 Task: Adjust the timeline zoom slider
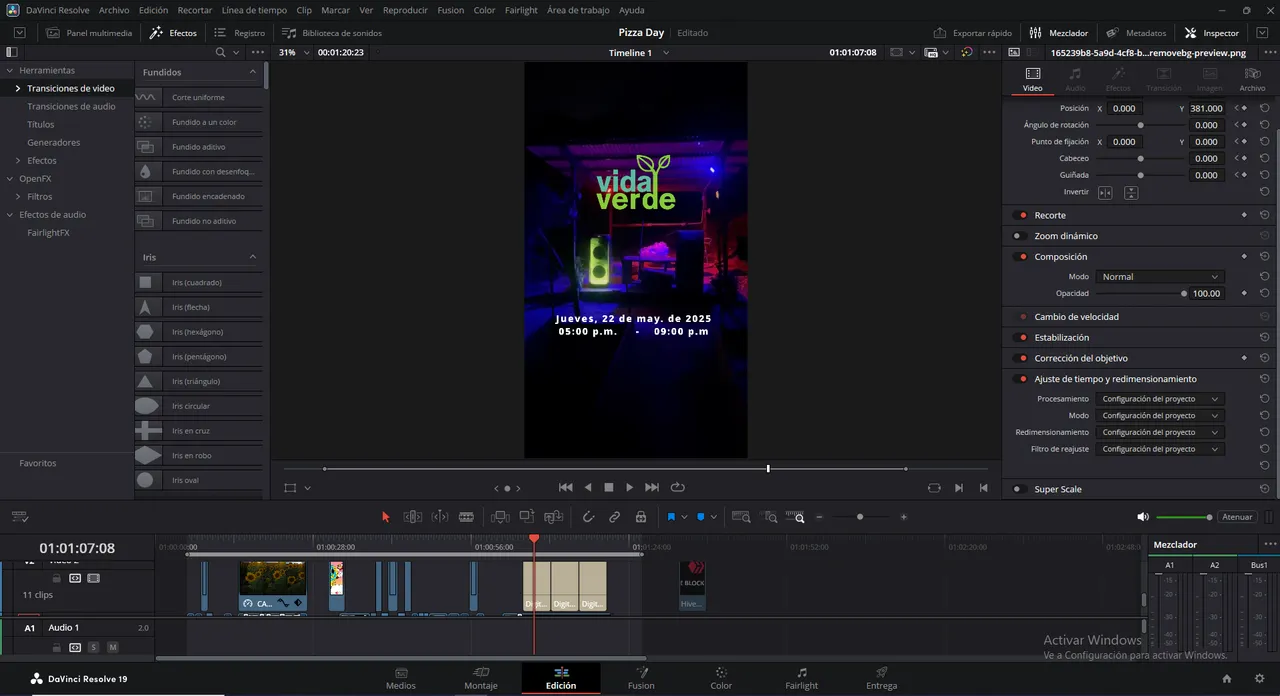(x=860, y=517)
